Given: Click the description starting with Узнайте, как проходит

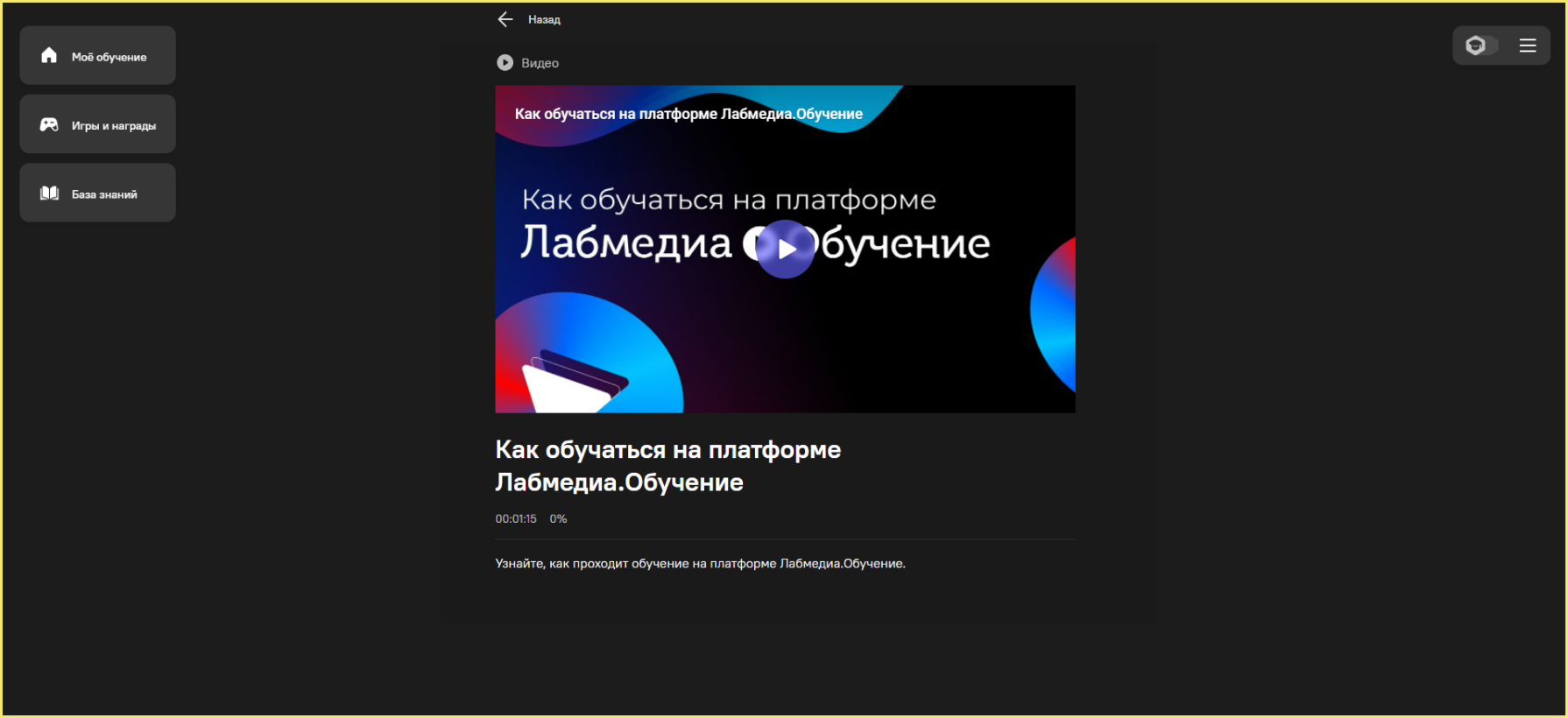Looking at the screenshot, I should tap(700, 563).
